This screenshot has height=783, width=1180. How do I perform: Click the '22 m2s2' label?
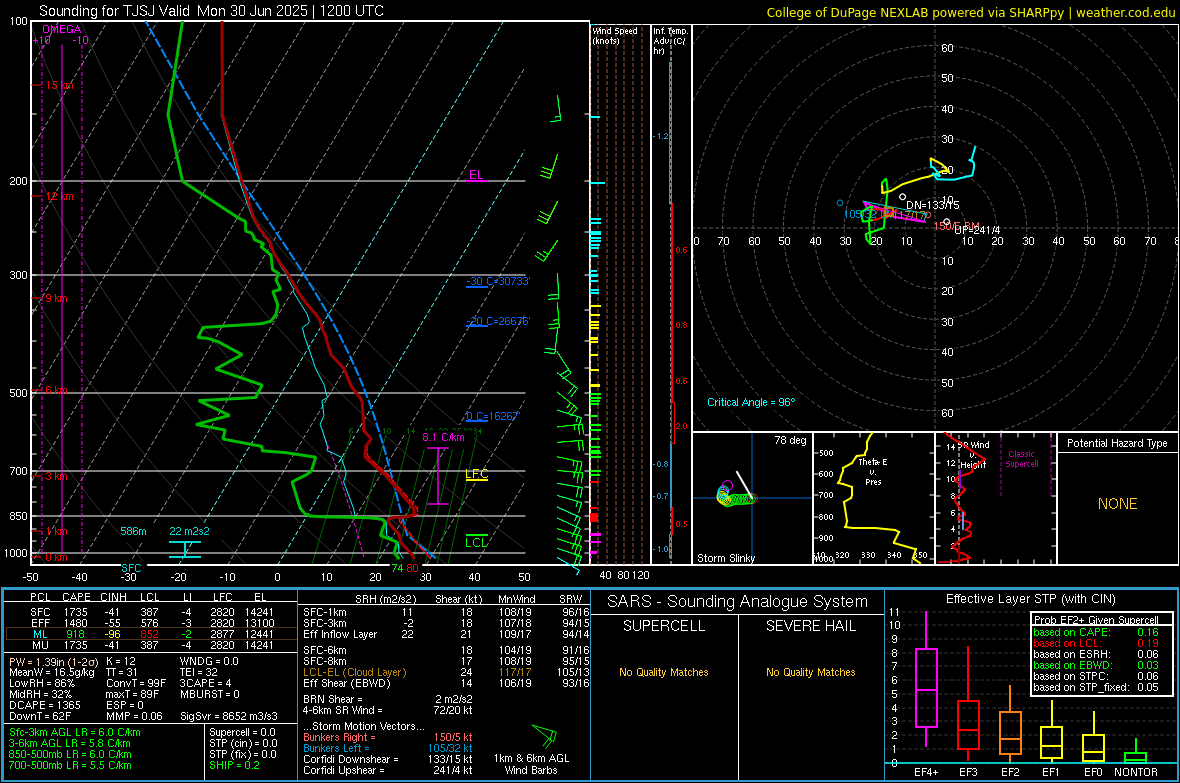point(189,531)
